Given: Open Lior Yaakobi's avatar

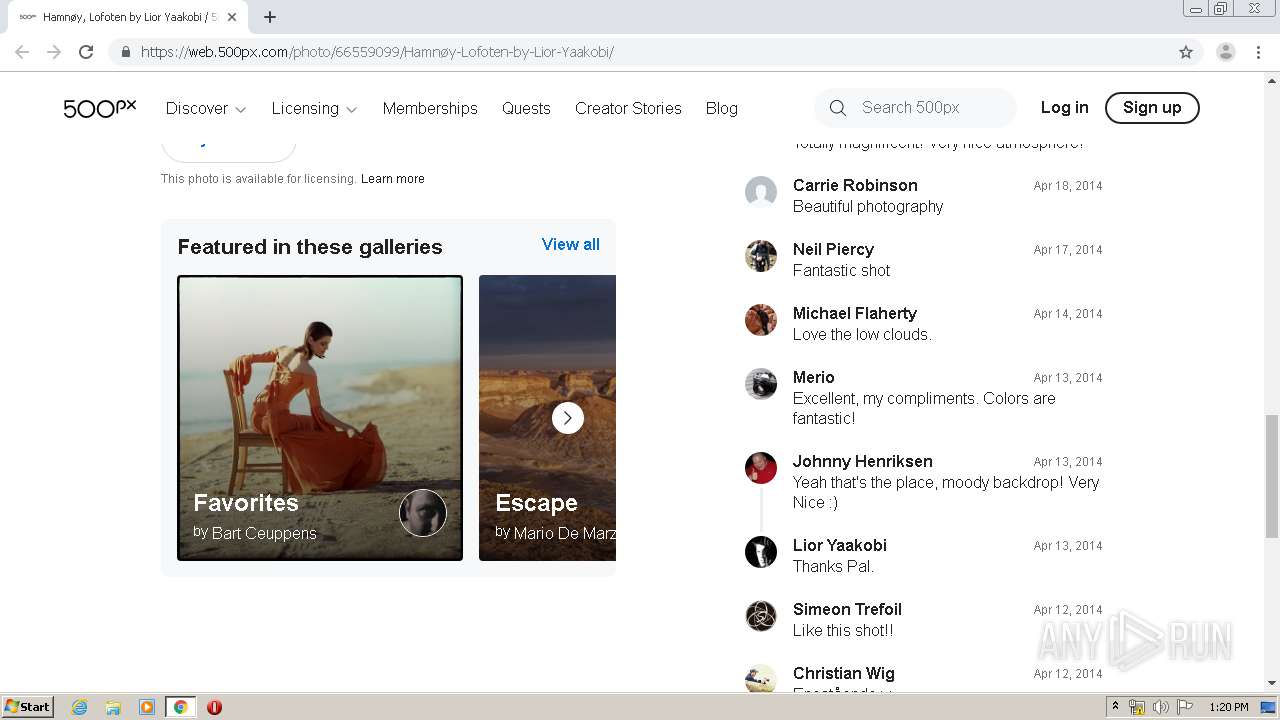Looking at the screenshot, I should click(x=761, y=552).
